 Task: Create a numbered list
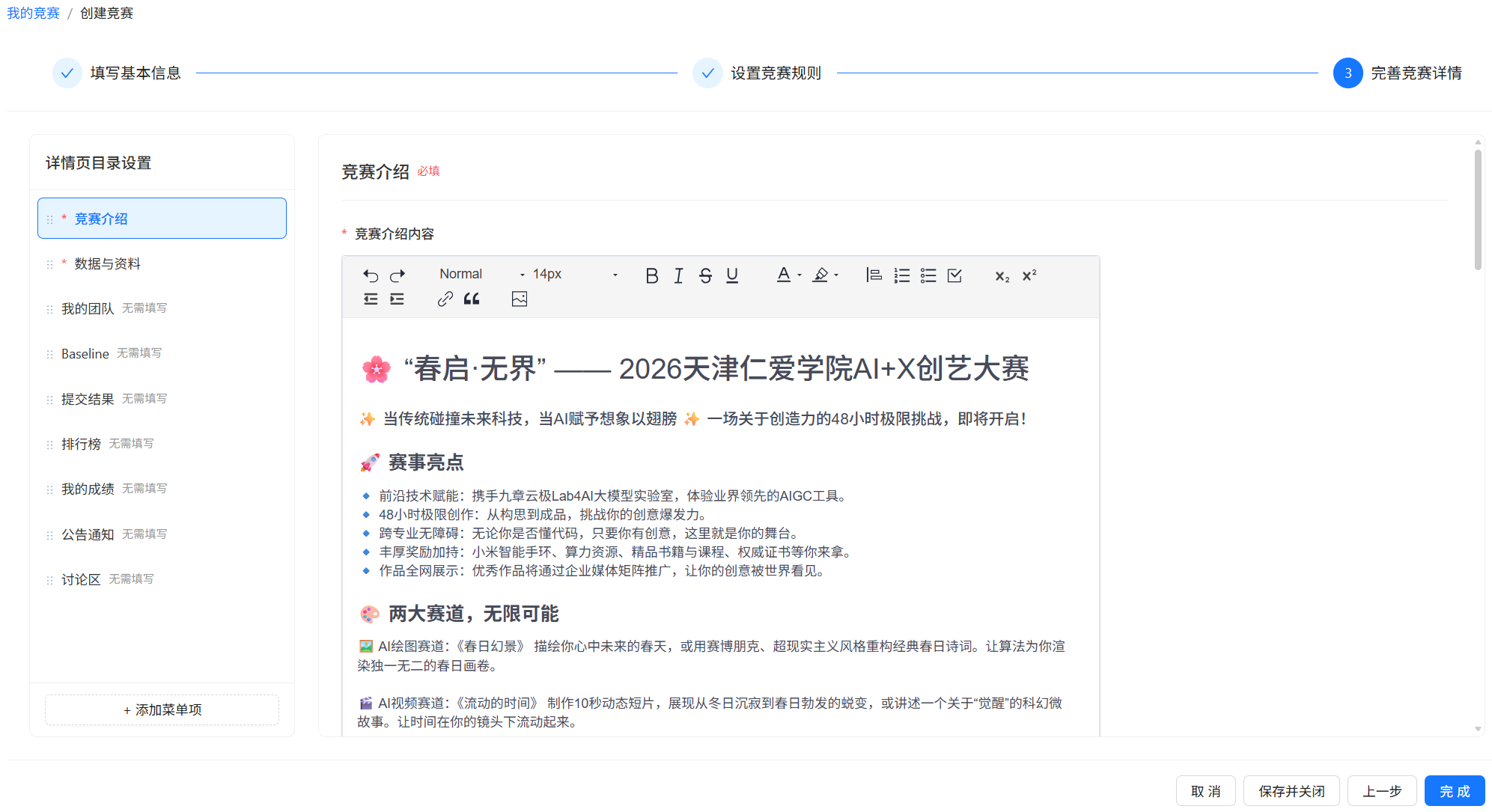pyautogui.click(x=902, y=275)
